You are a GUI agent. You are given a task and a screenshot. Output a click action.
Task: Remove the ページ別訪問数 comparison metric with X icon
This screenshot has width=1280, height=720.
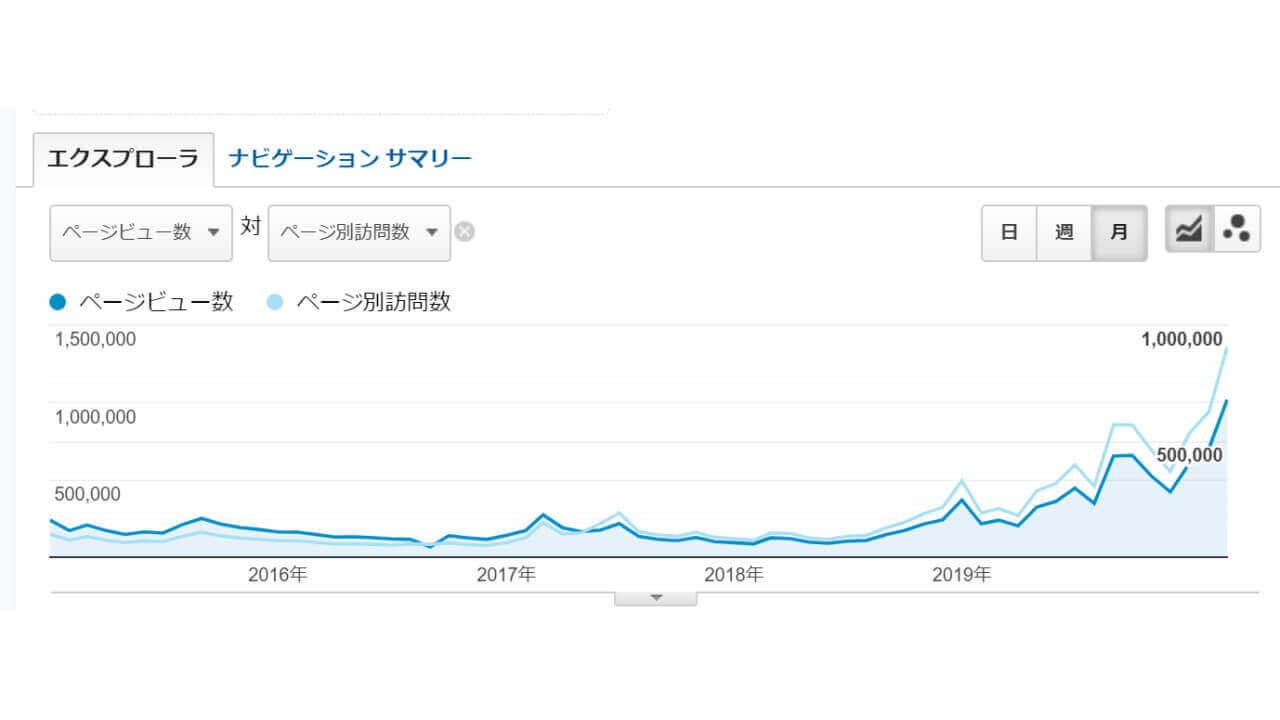click(464, 232)
